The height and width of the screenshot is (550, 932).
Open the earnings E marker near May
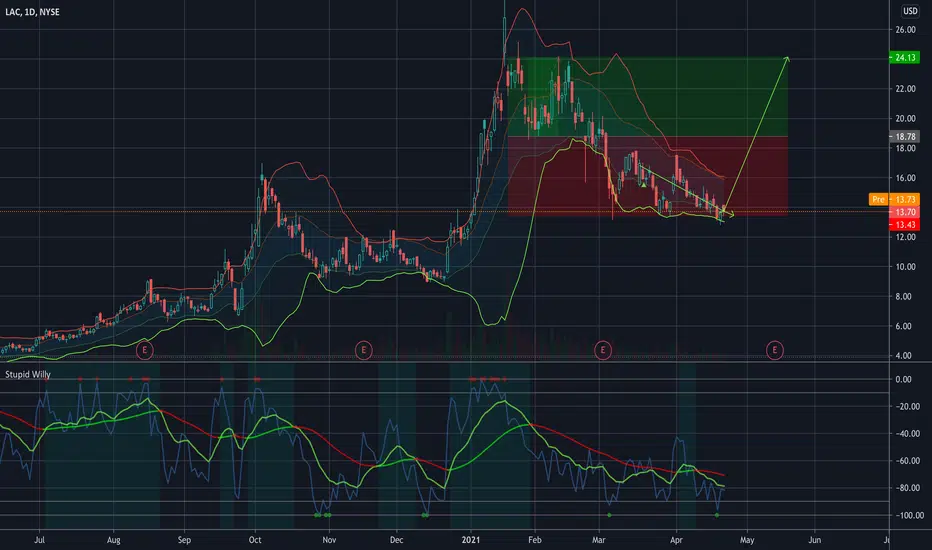click(x=774, y=350)
